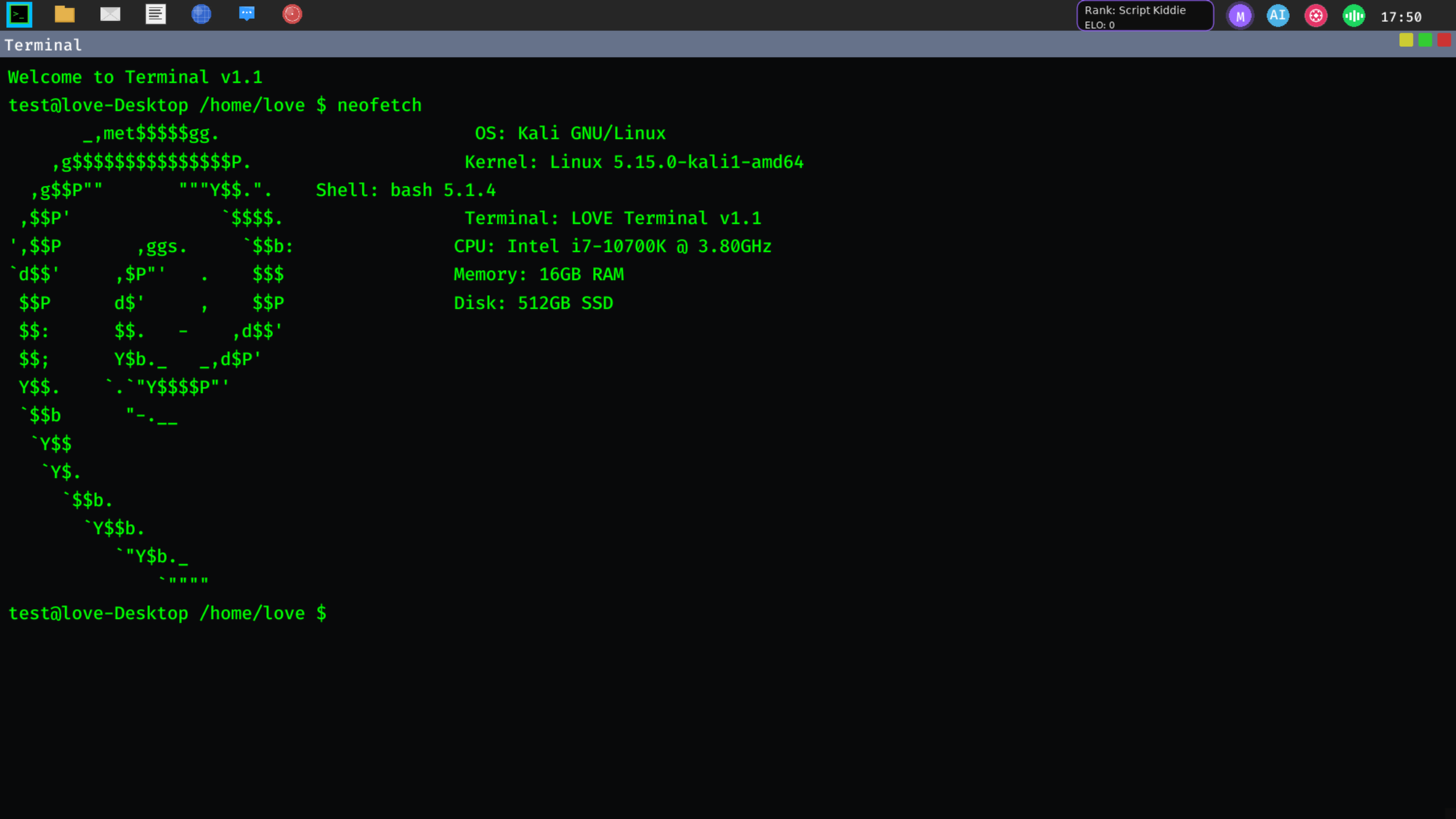Open the purple M profile icon
This screenshot has height=819, width=1456.
click(x=1240, y=16)
